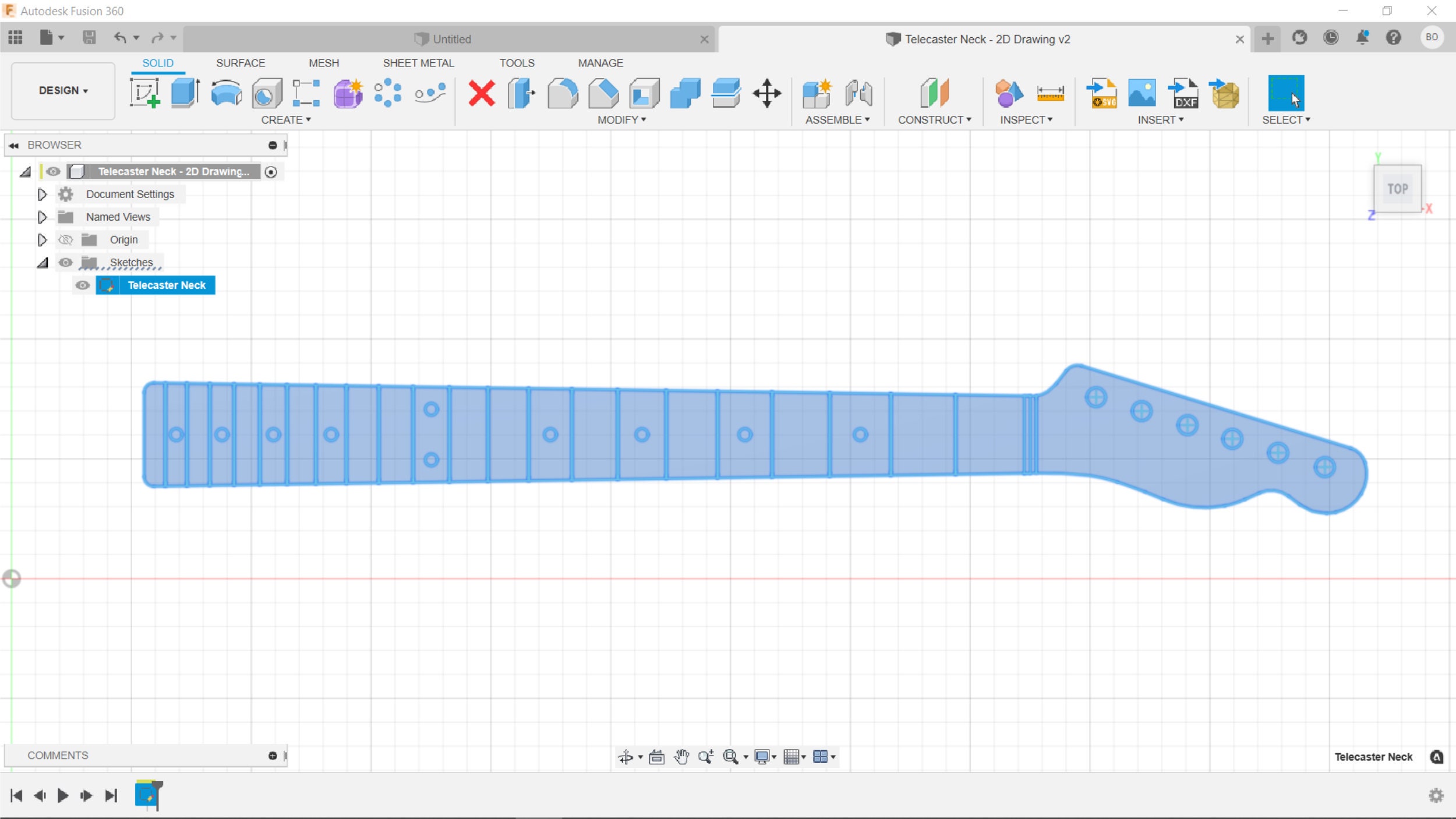Hide the Telecaster Neck sketch

[x=82, y=285]
